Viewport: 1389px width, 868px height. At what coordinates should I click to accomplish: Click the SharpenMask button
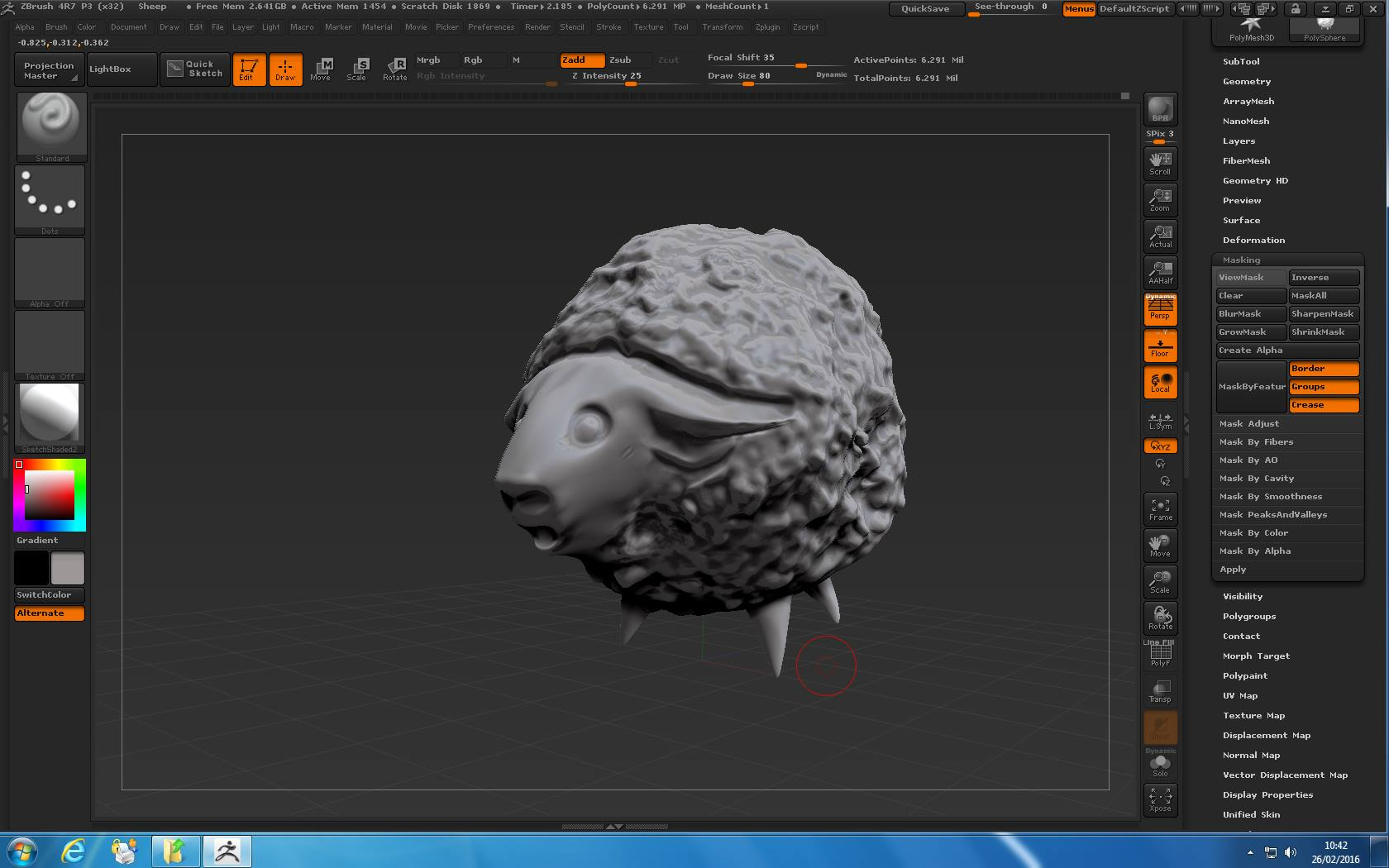coord(1324,314)
